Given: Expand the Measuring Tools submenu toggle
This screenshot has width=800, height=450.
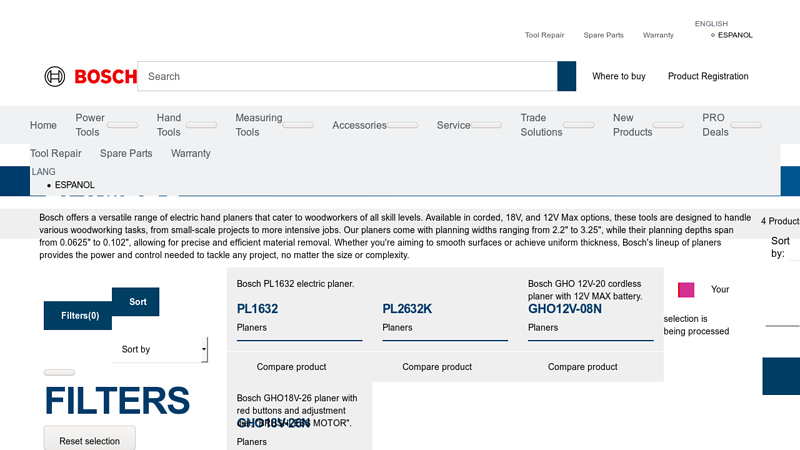Looking at the screenshot, I should pyautogui.click(x=298, y=125).
